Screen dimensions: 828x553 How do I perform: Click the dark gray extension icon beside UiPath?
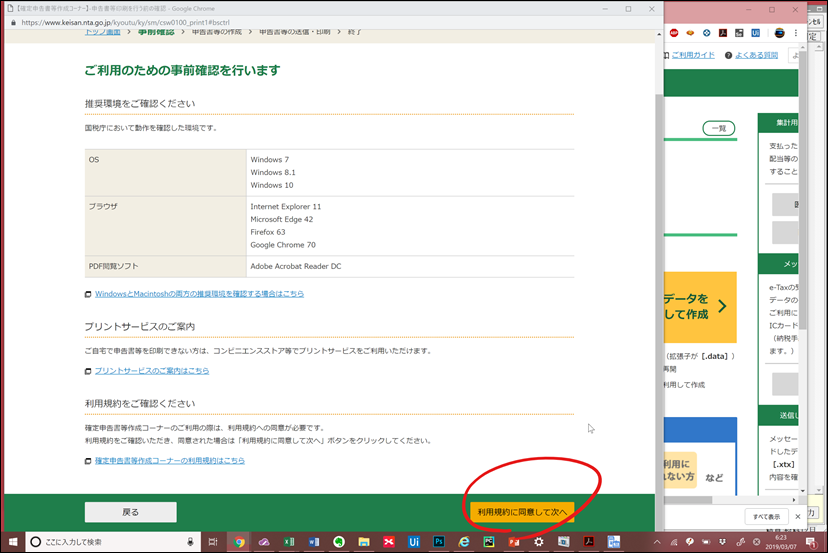click(739, 33)
